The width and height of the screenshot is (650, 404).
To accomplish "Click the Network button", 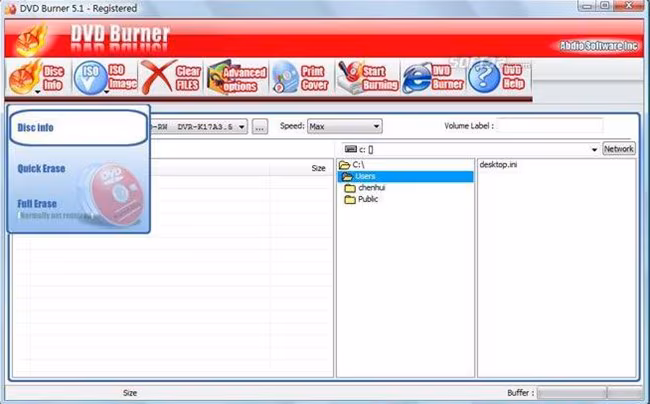I will (618, 149).
